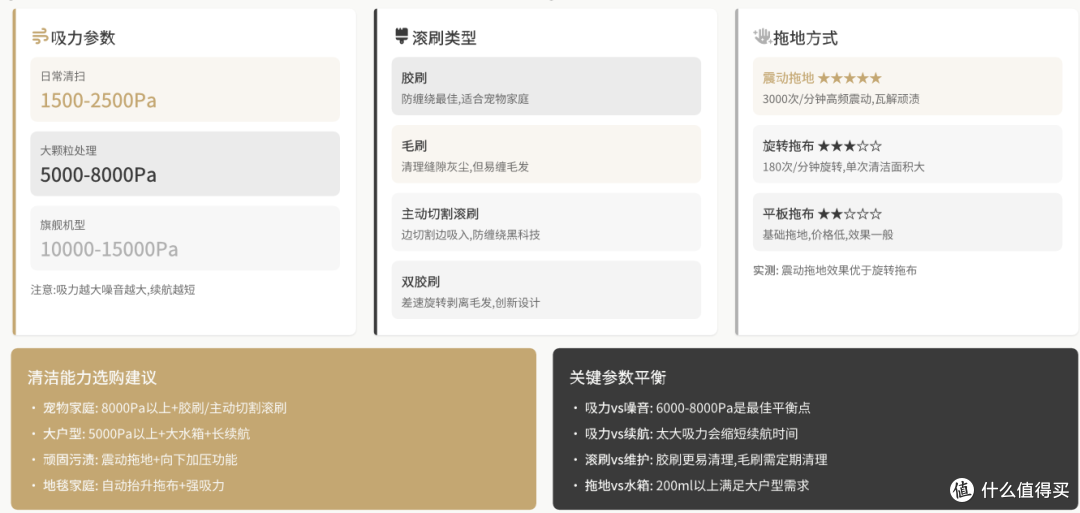Click the 吸力vs续航 bullet
The height and width of the screenshot is (513, 1080).
click(692, 435)
